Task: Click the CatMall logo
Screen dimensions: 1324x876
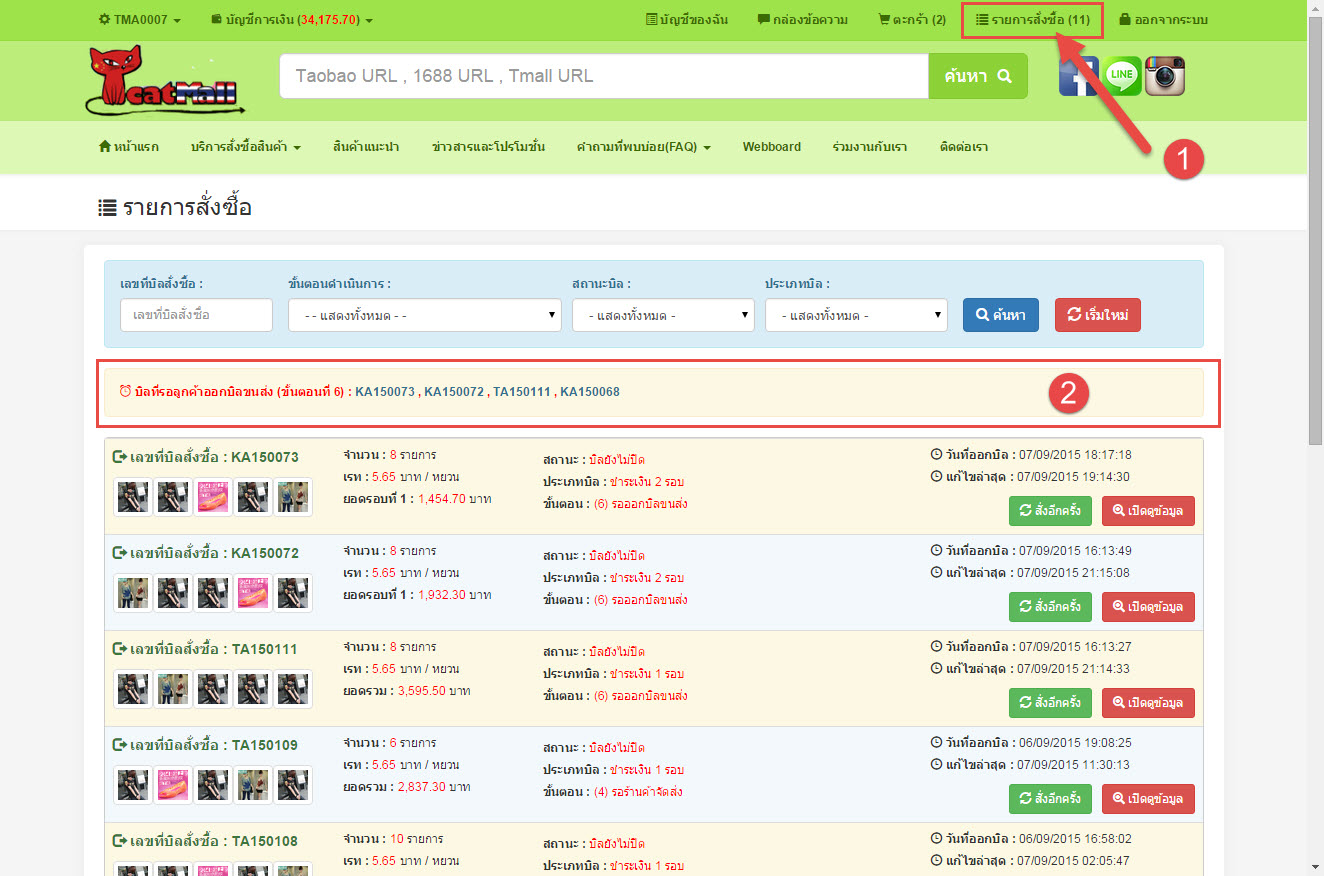Action: pos(165,80)
